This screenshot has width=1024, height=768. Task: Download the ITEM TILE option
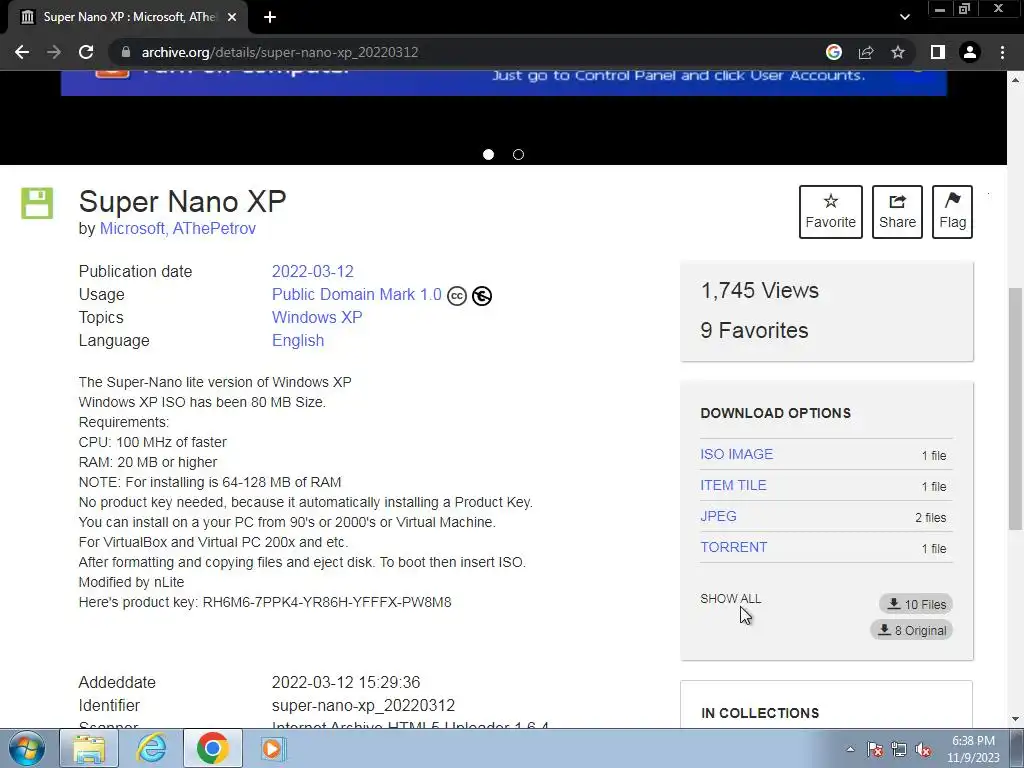coord(733,486)
